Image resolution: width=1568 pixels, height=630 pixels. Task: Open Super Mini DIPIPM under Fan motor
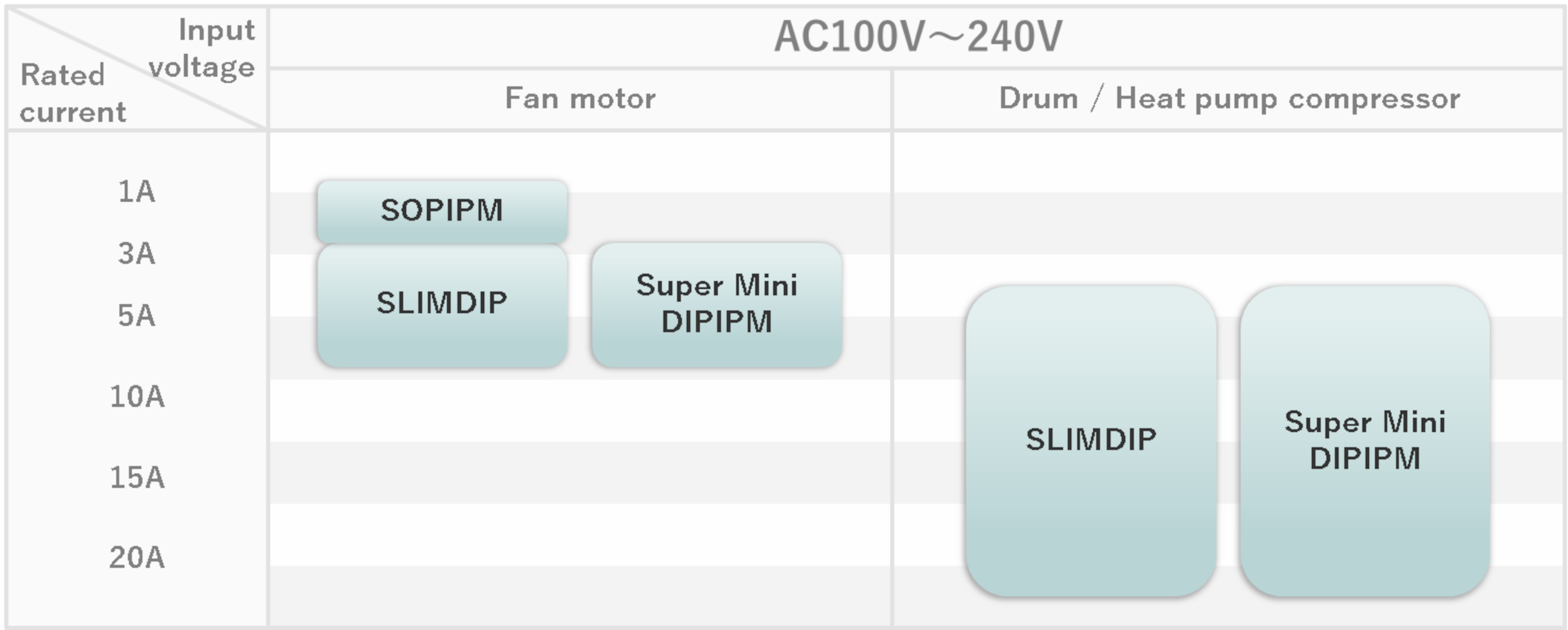point(716,305)
